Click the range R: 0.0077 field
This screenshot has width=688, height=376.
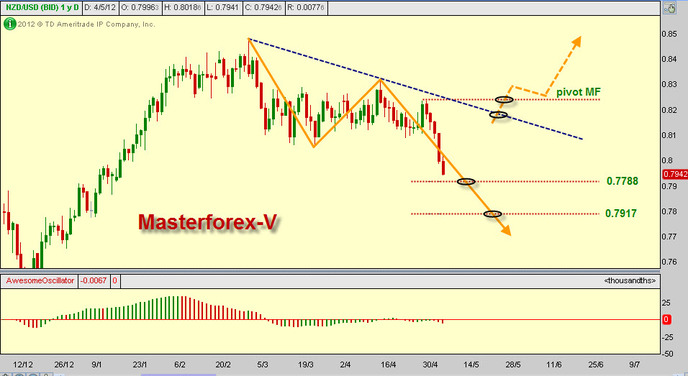[306, 7]
